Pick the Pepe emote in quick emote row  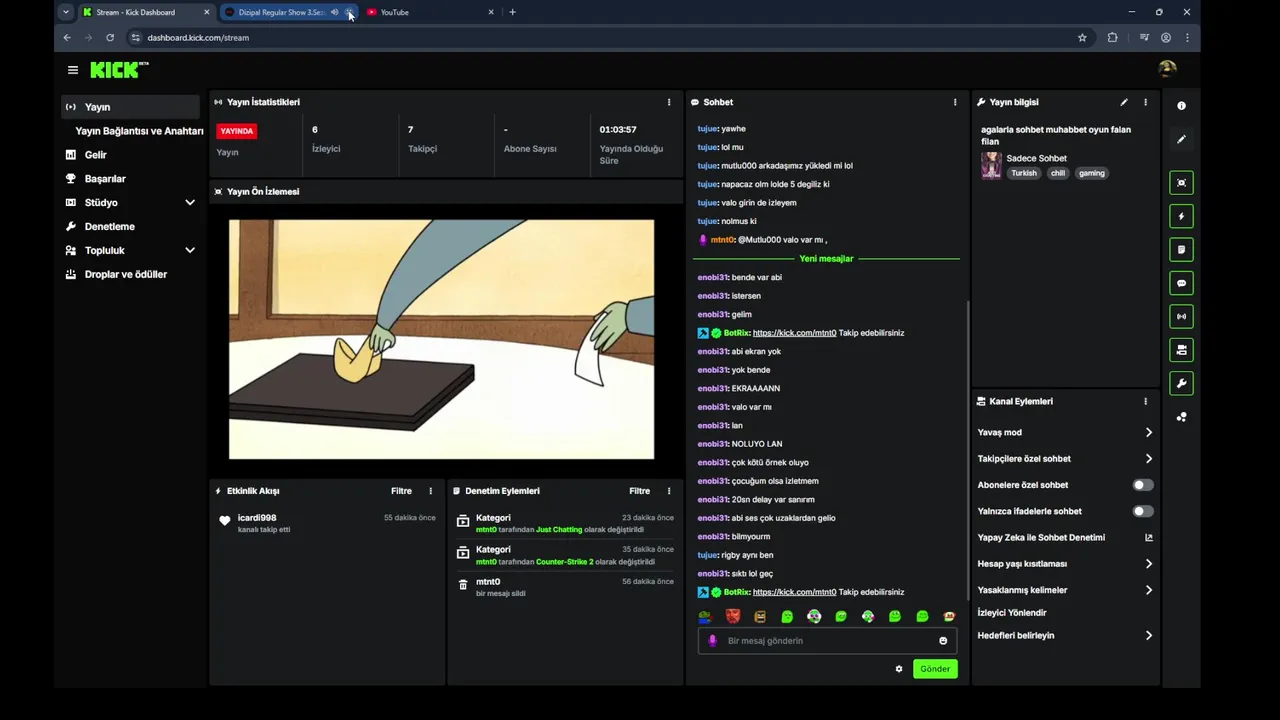pyautogui.click(x=705, y=617)
